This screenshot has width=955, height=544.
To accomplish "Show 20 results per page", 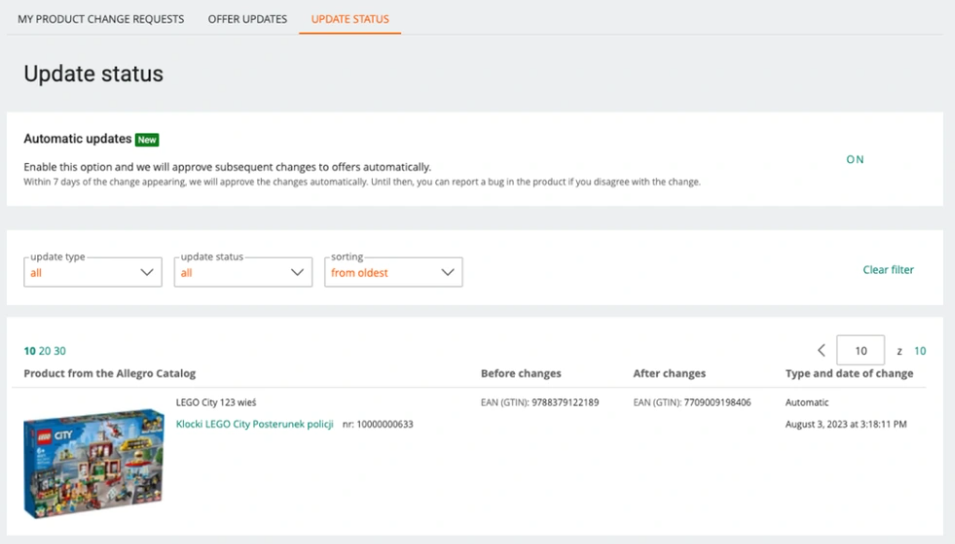I will pos(44,351).
